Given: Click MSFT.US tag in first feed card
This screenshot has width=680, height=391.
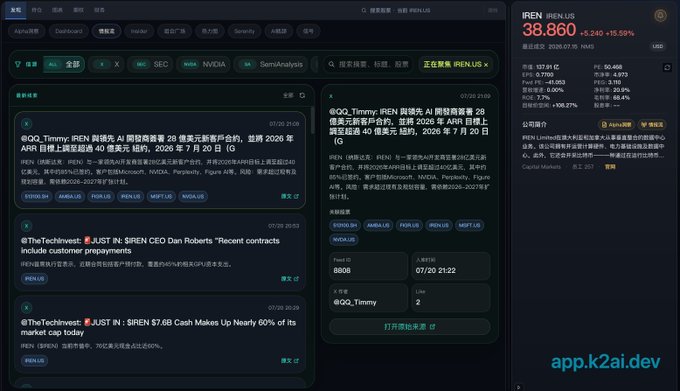Looking at the screenshot, I should point(161,196).
